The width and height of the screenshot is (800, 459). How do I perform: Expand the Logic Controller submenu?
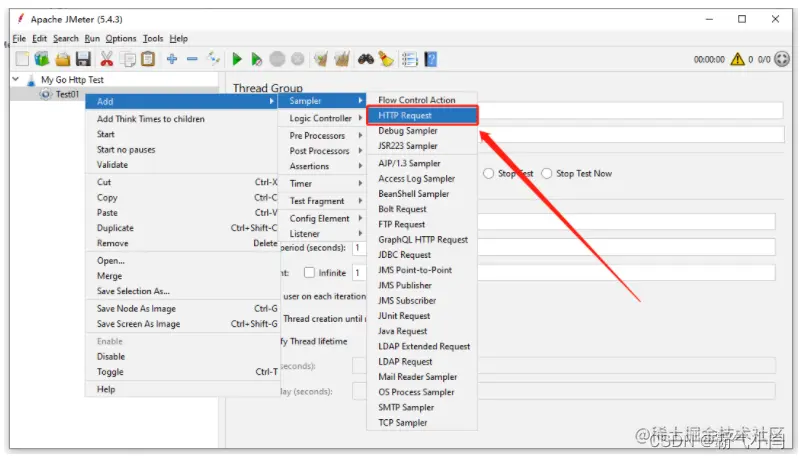(322, 118)
